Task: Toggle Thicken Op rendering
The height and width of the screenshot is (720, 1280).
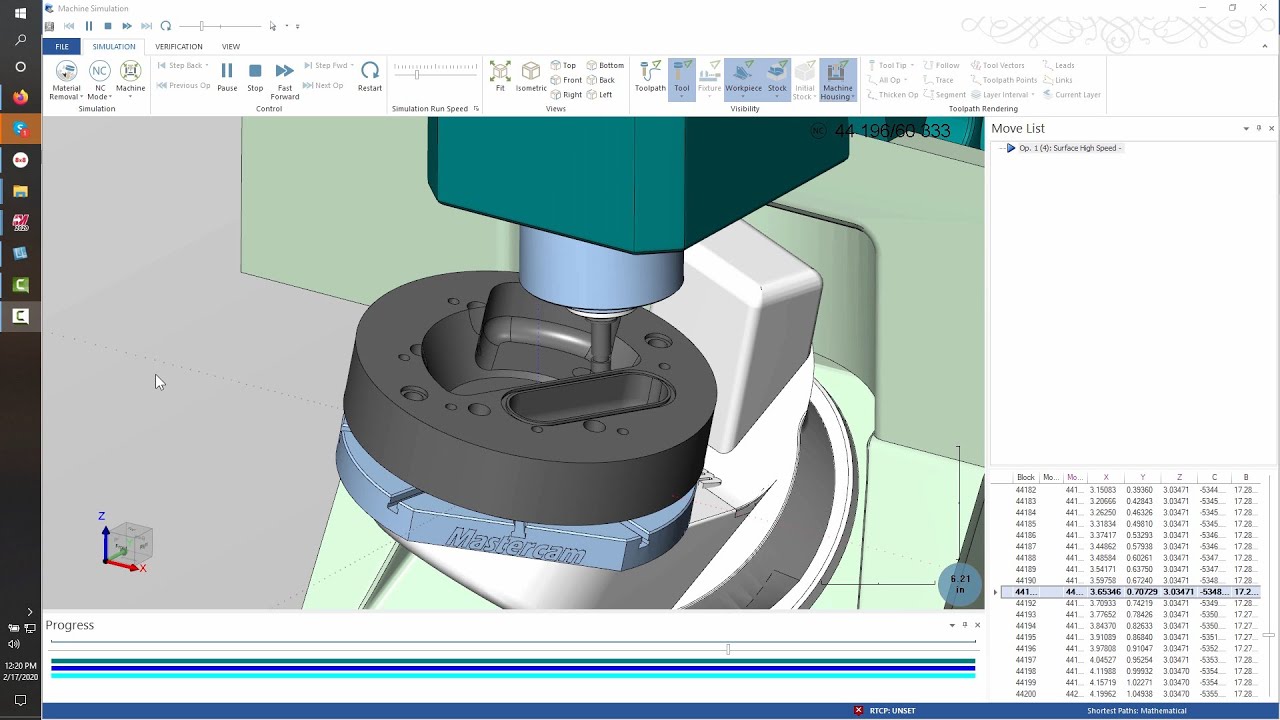Action: [892, 95]
